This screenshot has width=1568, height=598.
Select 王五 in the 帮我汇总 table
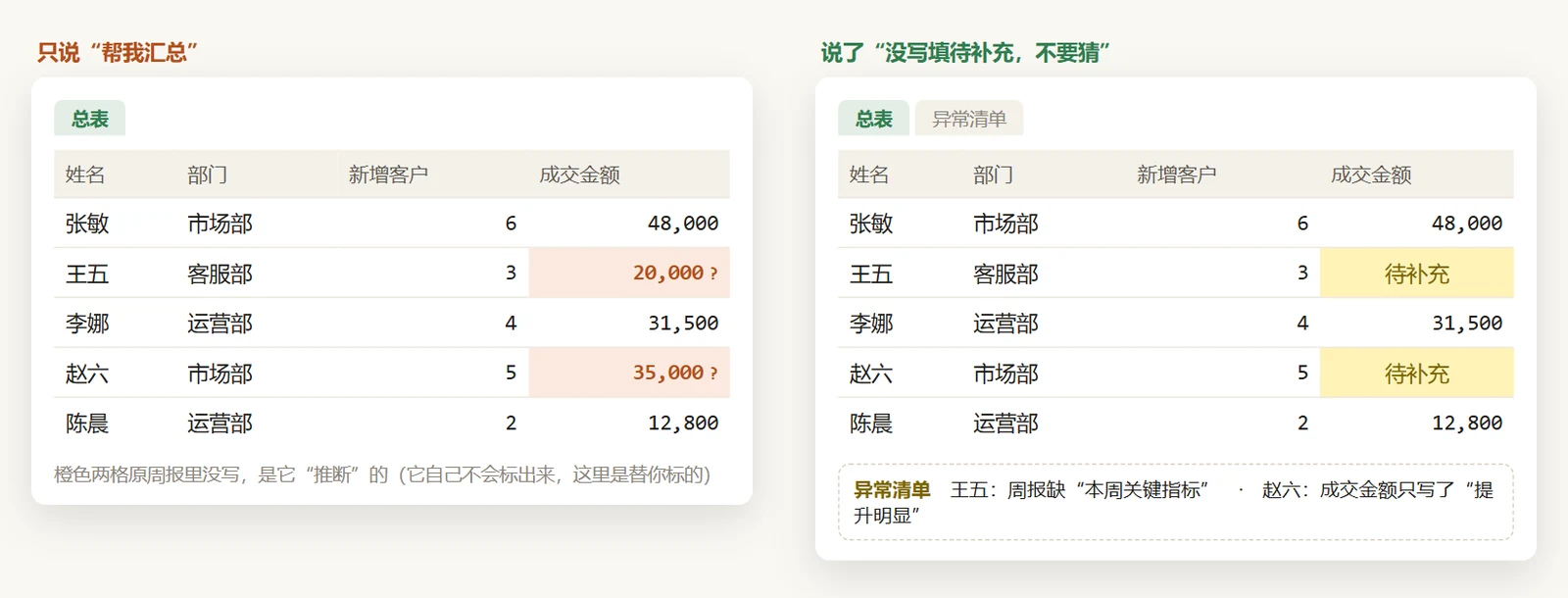[87, 274]
